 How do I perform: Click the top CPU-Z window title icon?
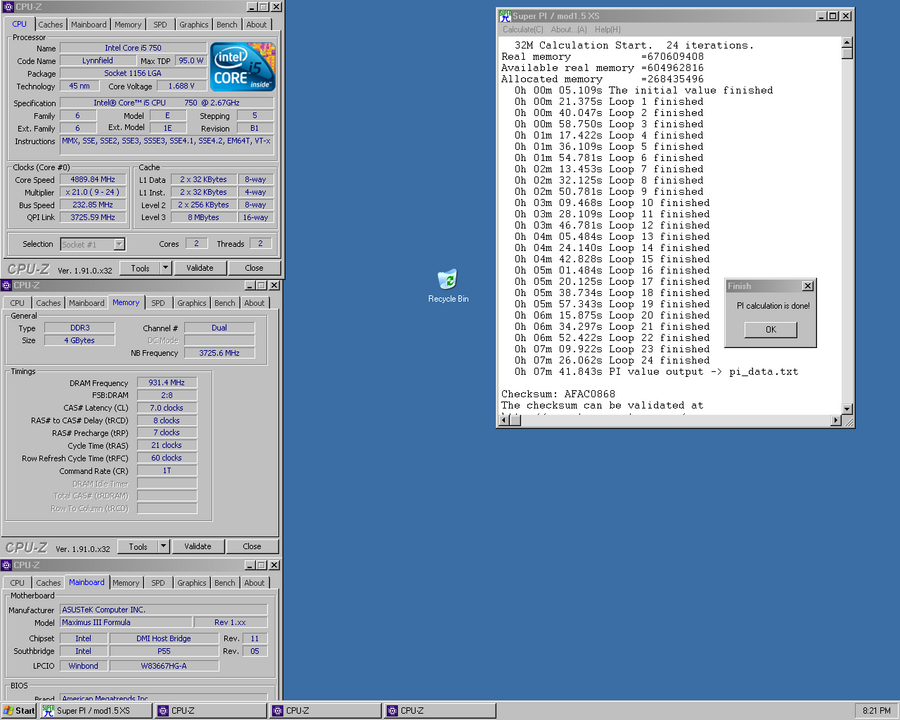coord(8,7)
